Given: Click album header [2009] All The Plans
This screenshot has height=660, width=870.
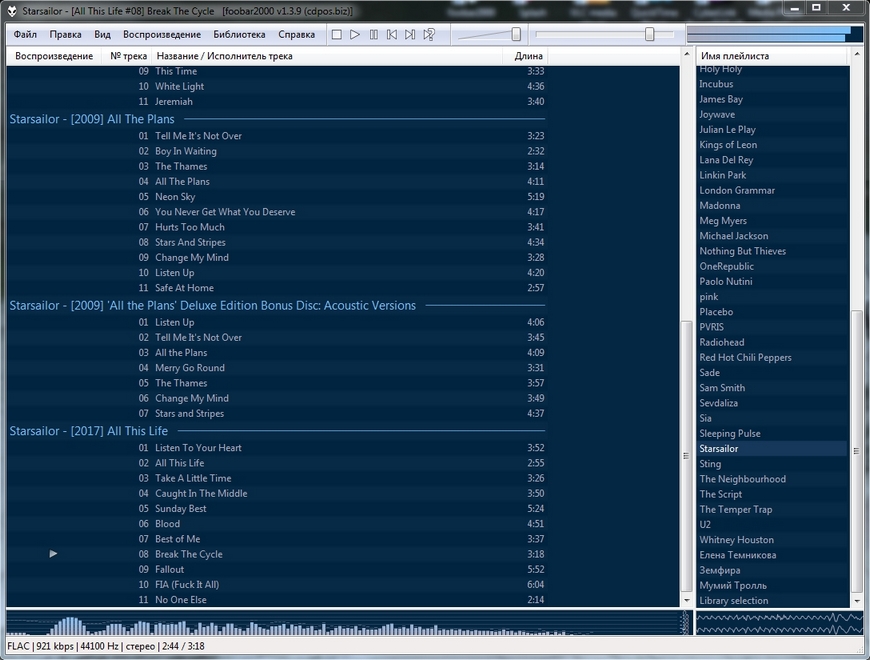Looking at the screenshot, I should 277,119.
